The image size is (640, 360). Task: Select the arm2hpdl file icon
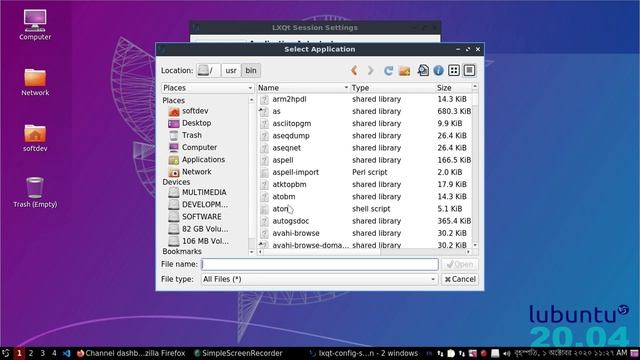264,99
